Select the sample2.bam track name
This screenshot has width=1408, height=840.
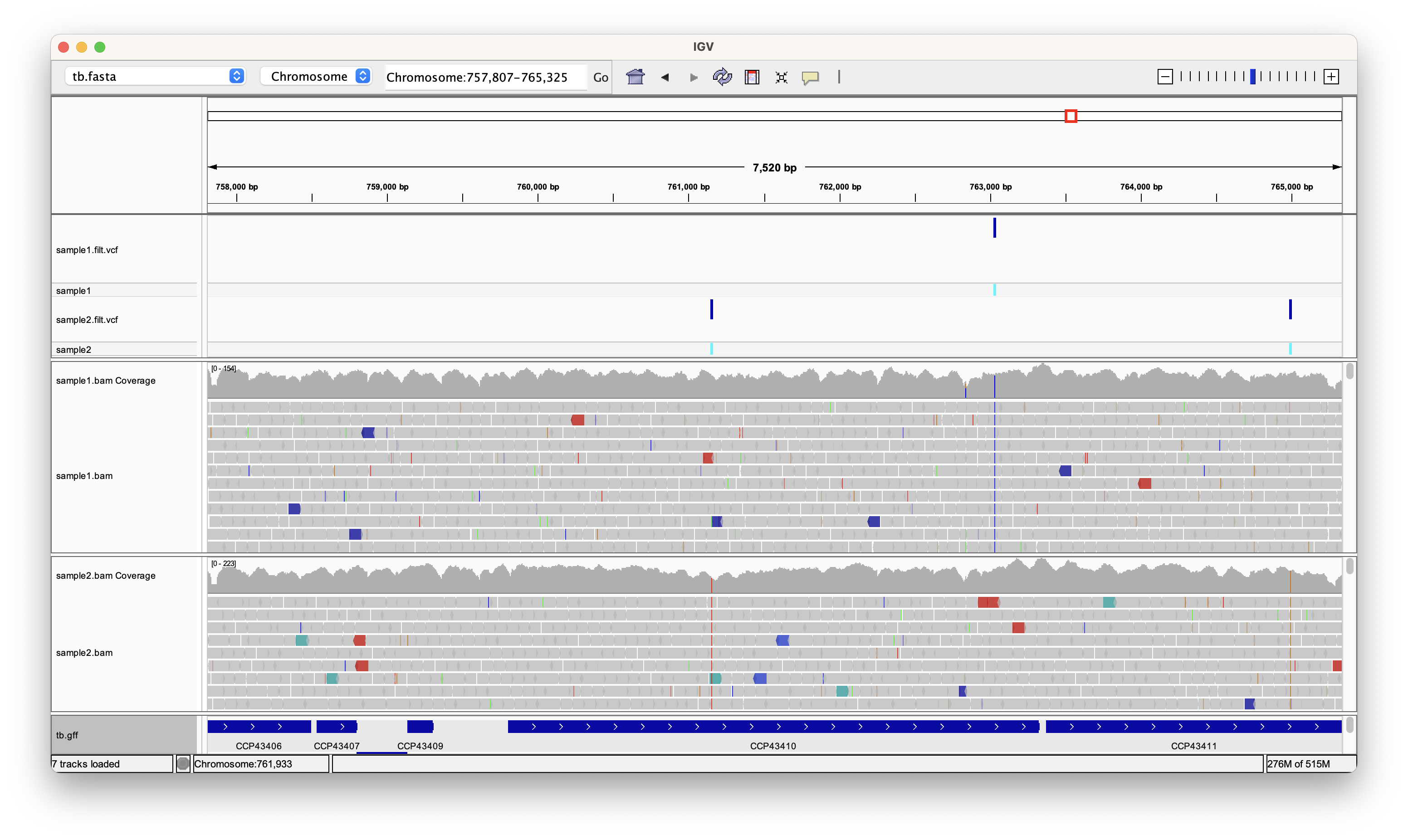(x=84, y=653)
